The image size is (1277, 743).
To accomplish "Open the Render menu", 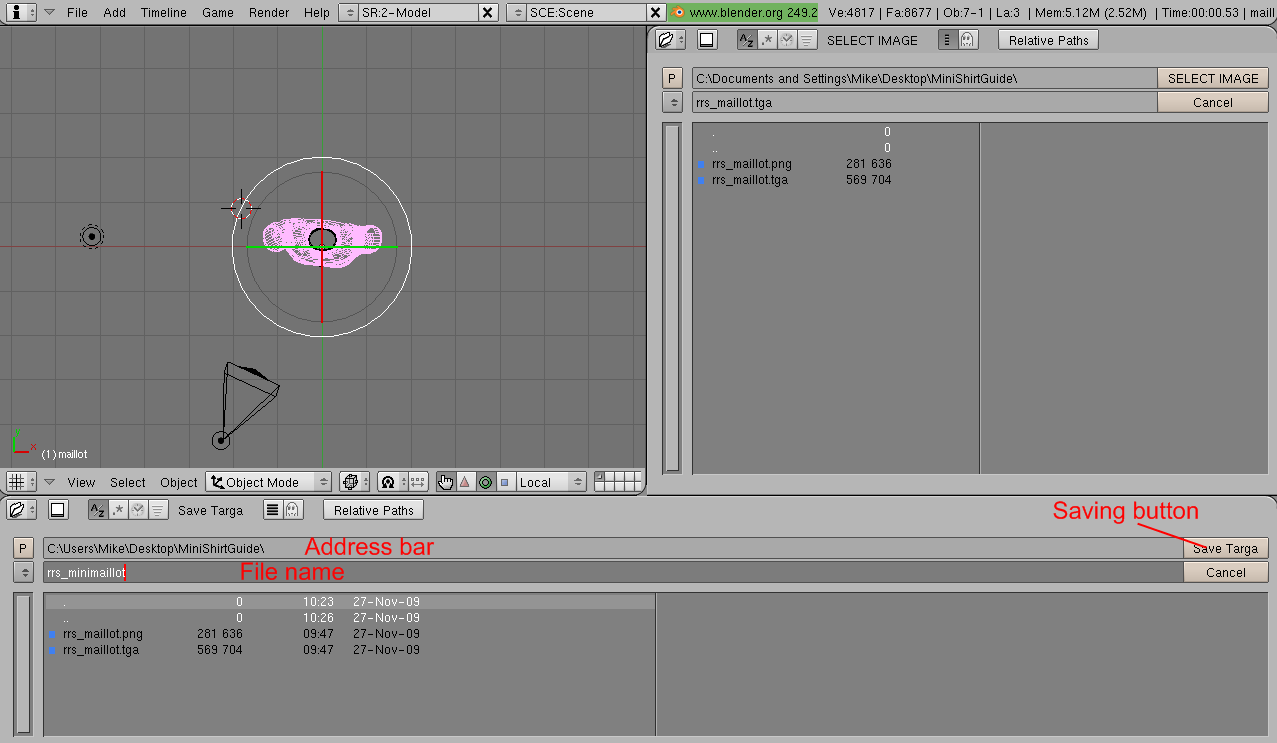I will coord(269,12).
